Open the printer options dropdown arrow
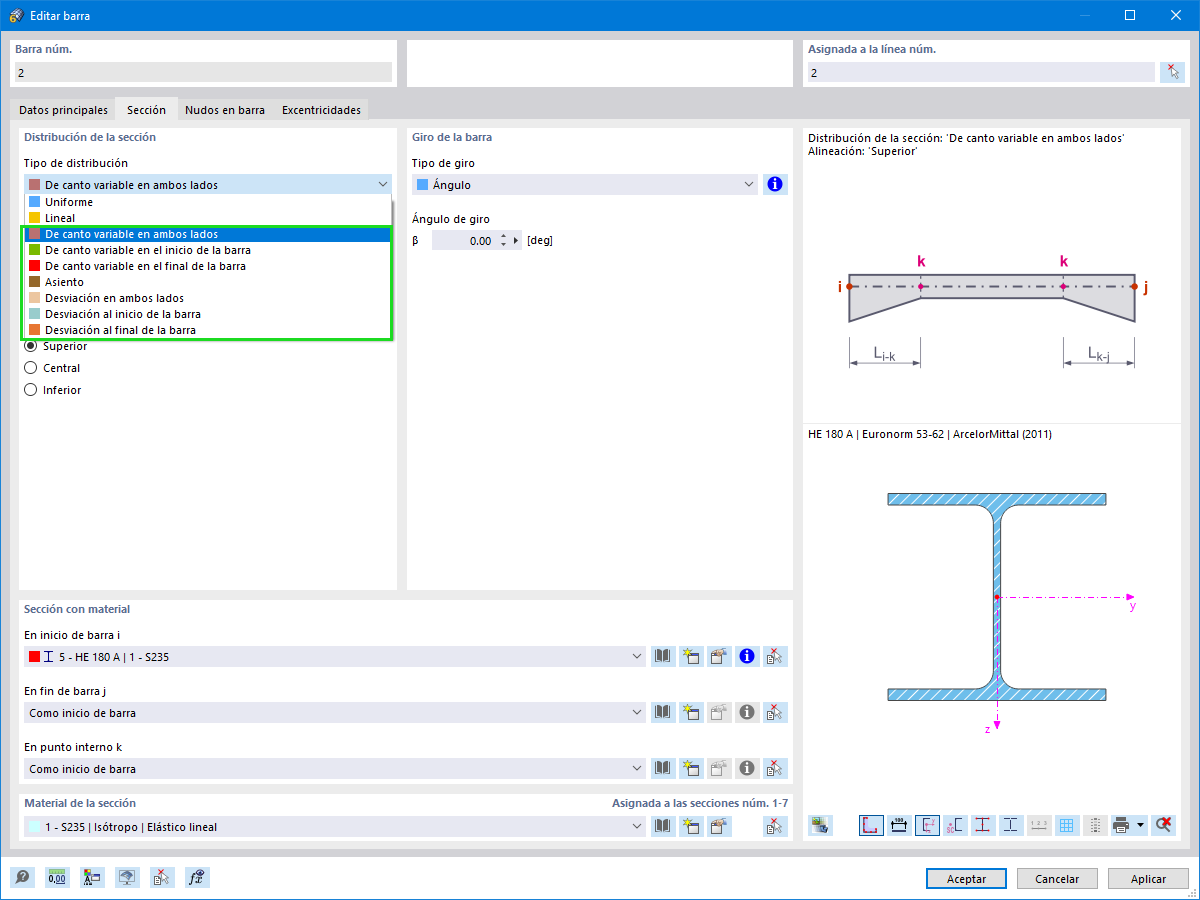The height and width of the screenshot is (900, 1200). coord(1140,826)
